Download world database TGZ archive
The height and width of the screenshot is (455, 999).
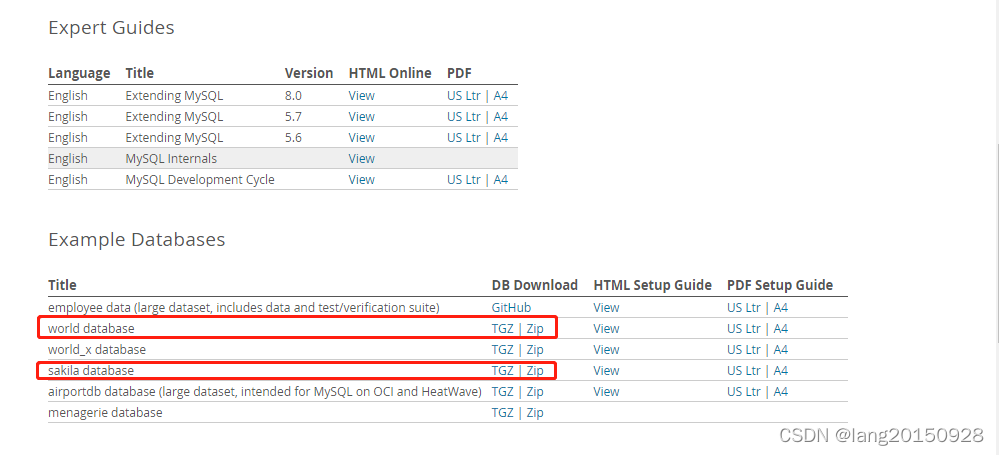[x=503, y=329]
